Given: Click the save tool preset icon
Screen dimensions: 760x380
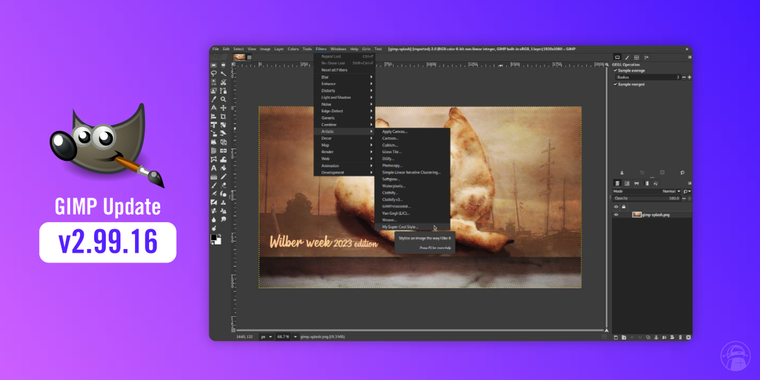Looking at the screenshot, I should click(622, 173).
